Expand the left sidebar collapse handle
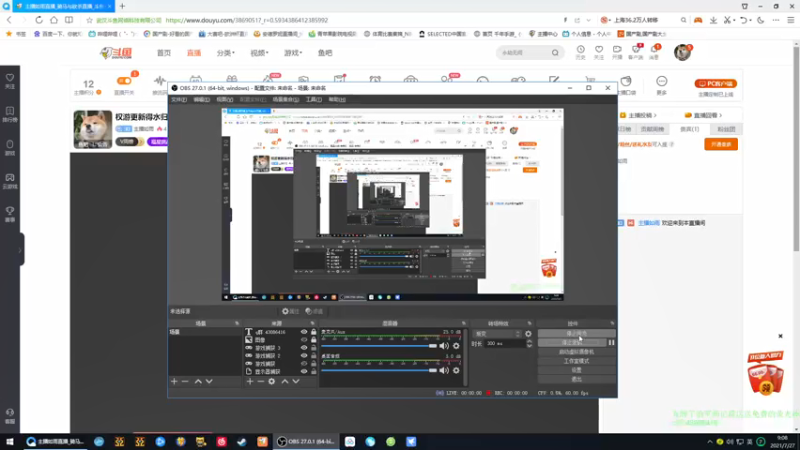This screenshot has height=450, width=800. click(20, 249)
